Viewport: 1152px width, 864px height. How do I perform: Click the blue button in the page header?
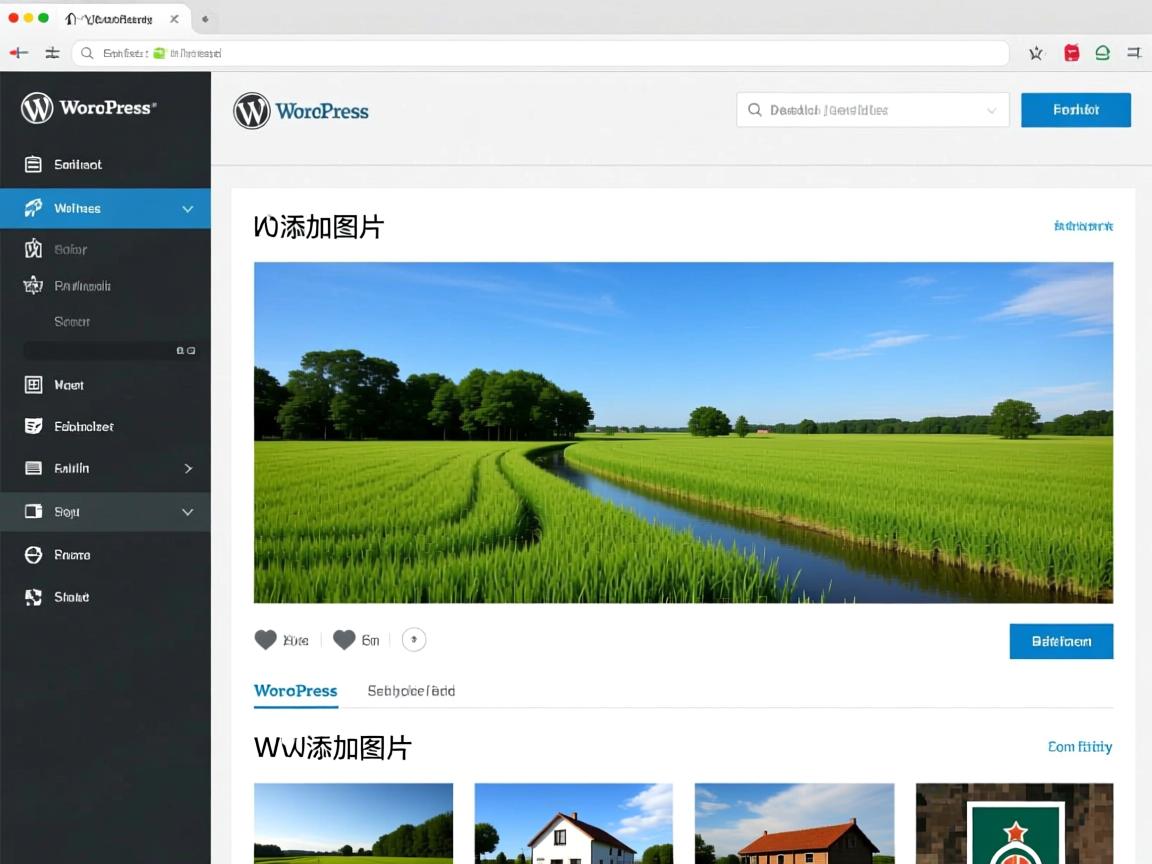pyautogui.click(x=1075, y=110)
